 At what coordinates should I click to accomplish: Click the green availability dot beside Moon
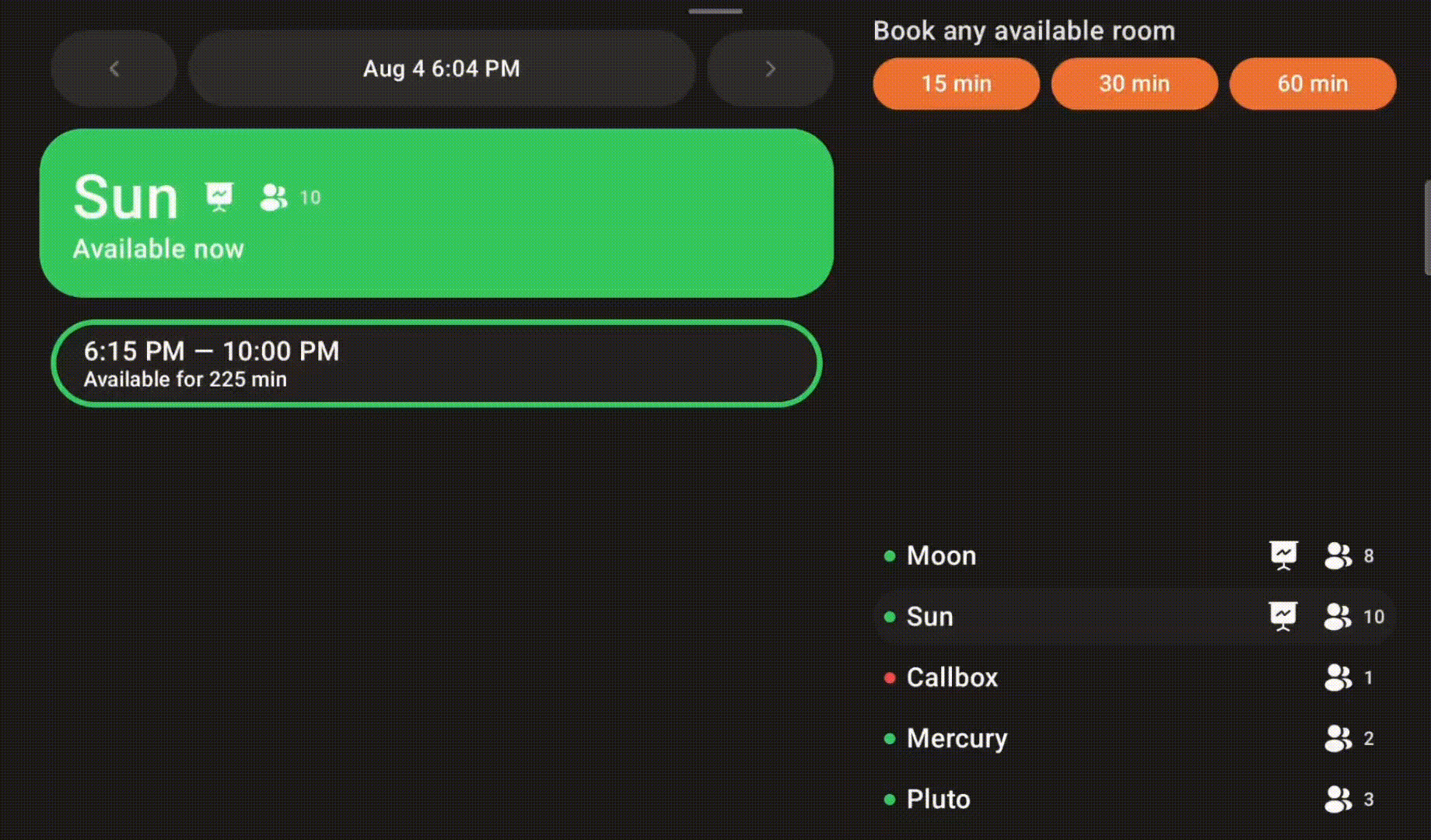890,555
